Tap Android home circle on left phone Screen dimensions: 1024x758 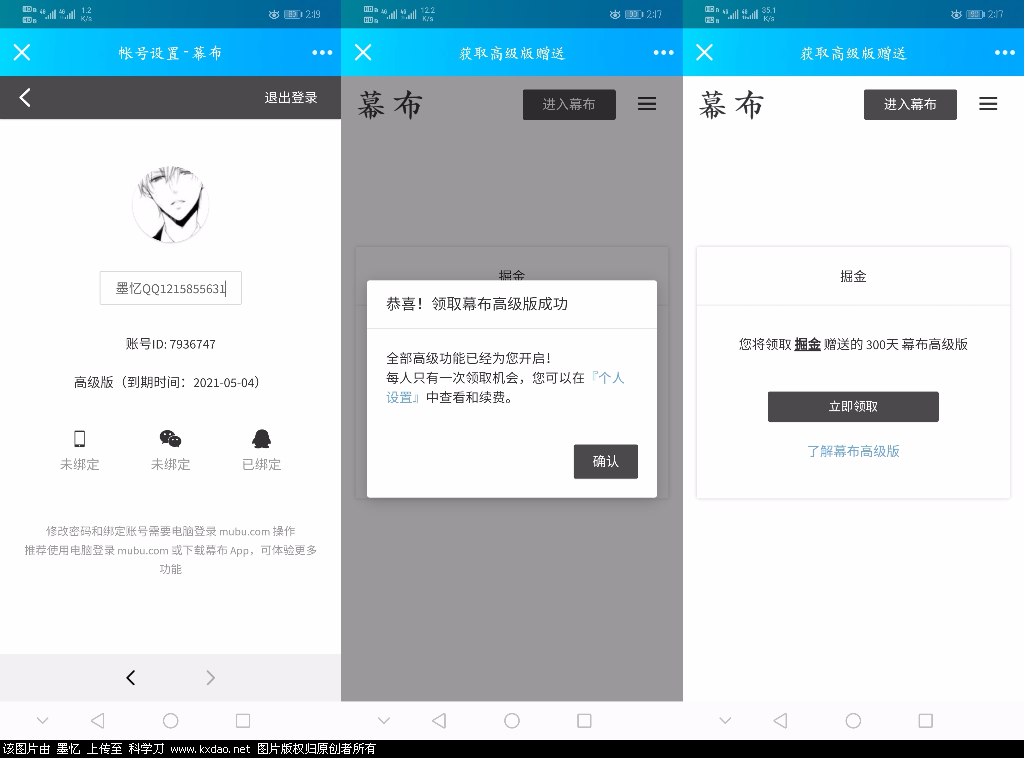pyautogui.click(x=170, y=721)
